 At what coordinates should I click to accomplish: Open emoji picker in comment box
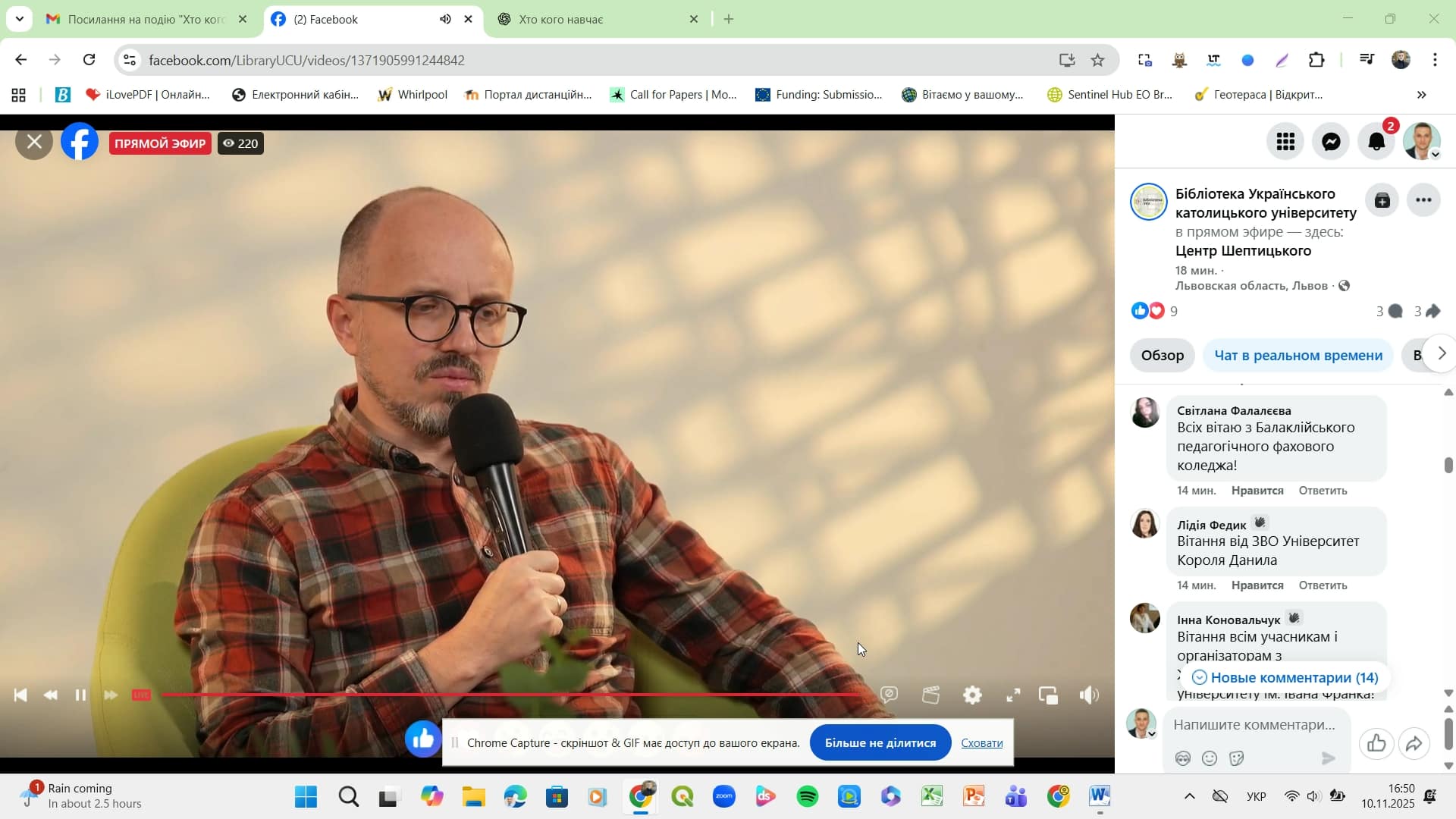point(1210,758)
